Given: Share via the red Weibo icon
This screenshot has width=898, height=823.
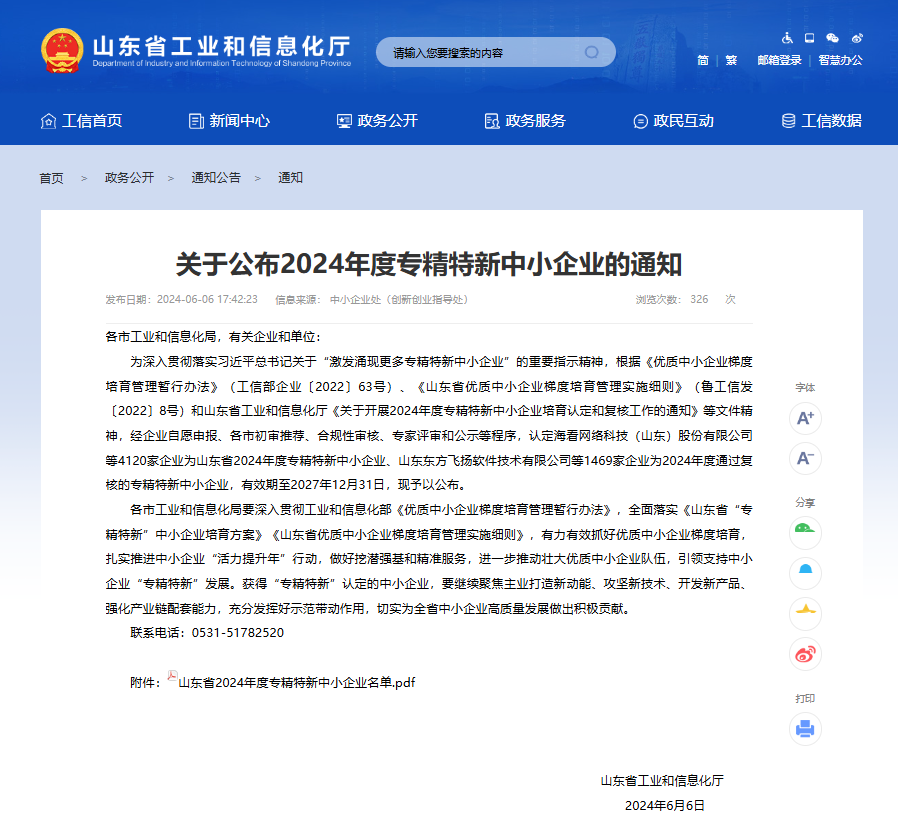Looking at the screenshot, I should (805, 654).
